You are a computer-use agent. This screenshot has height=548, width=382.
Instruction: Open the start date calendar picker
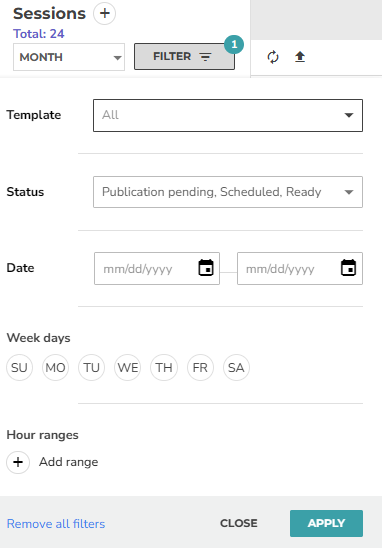(x=206, y=268)
